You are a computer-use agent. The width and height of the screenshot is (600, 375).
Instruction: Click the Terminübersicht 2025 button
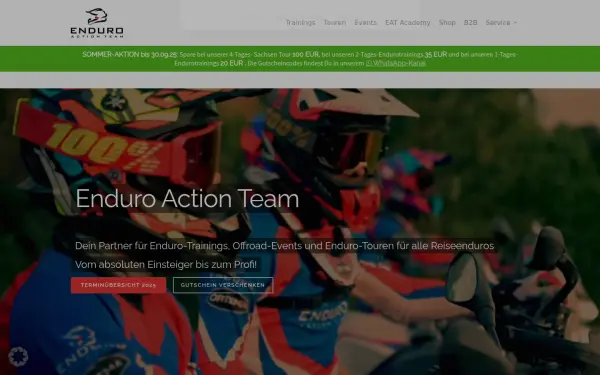coord(118,285)
